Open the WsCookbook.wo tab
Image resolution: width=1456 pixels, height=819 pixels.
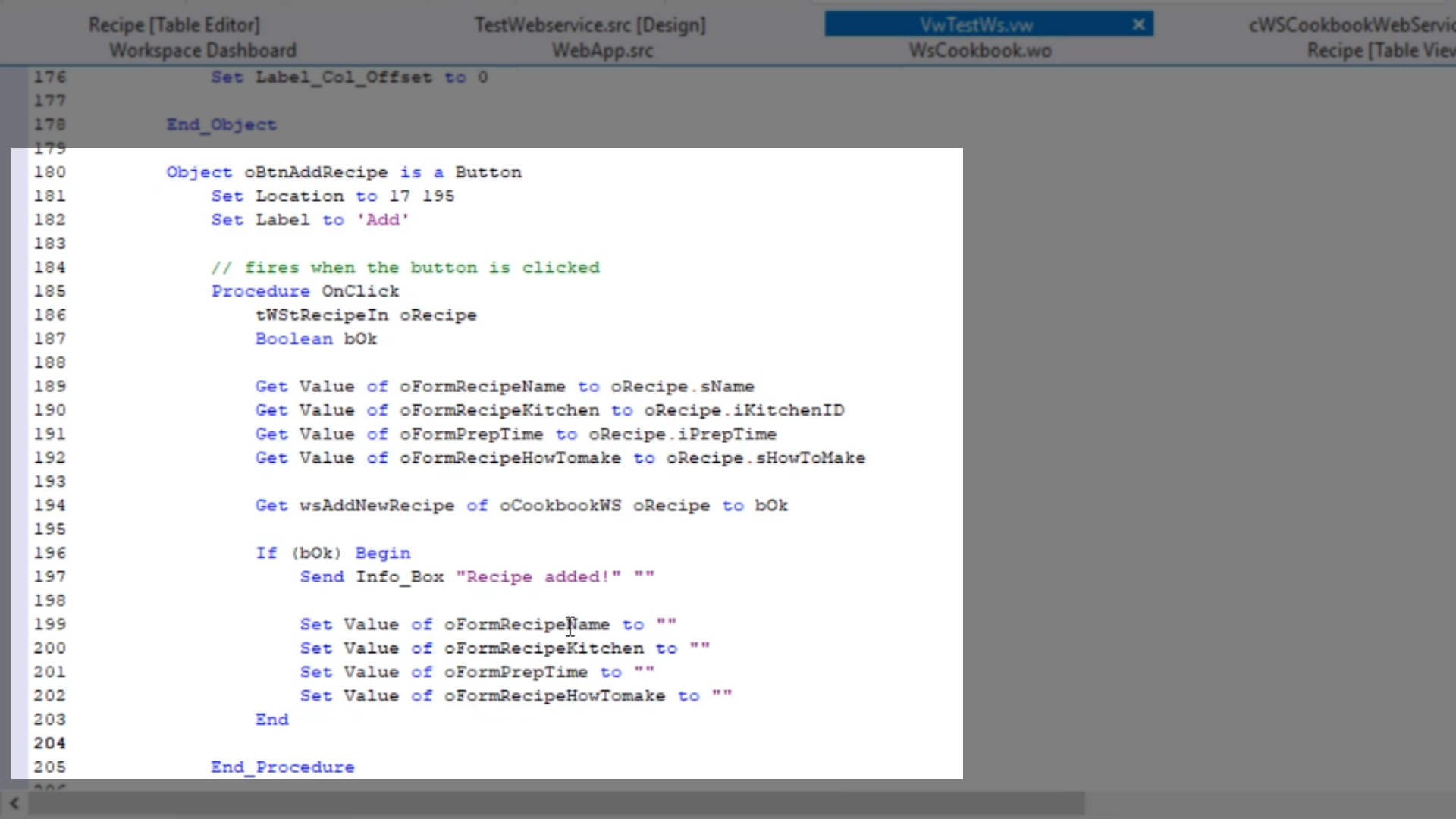point(980,51)
